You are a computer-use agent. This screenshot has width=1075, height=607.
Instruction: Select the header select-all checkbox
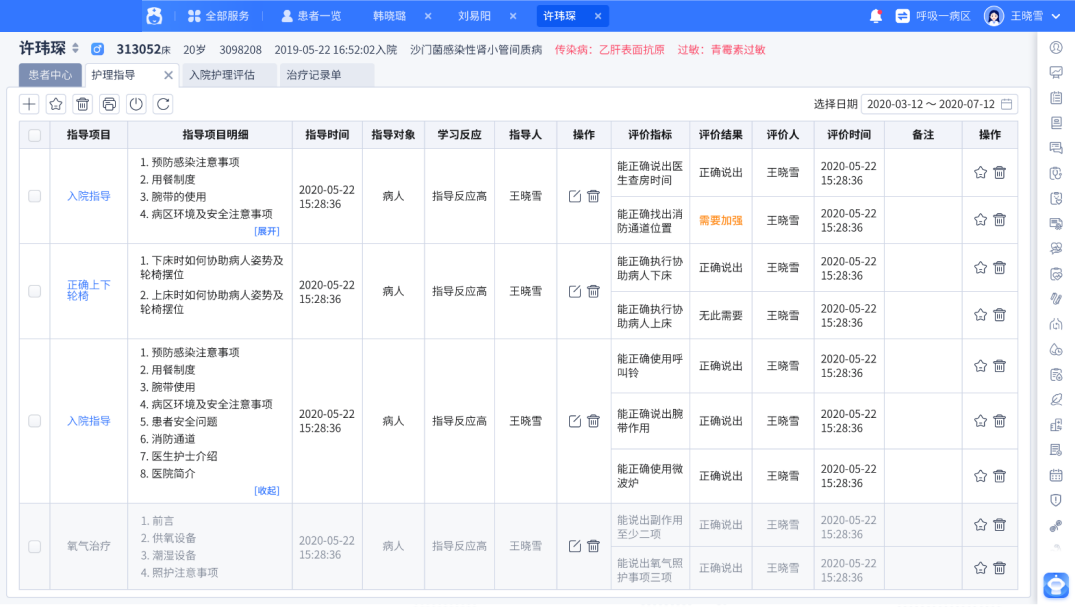click(x=33, y=134)
